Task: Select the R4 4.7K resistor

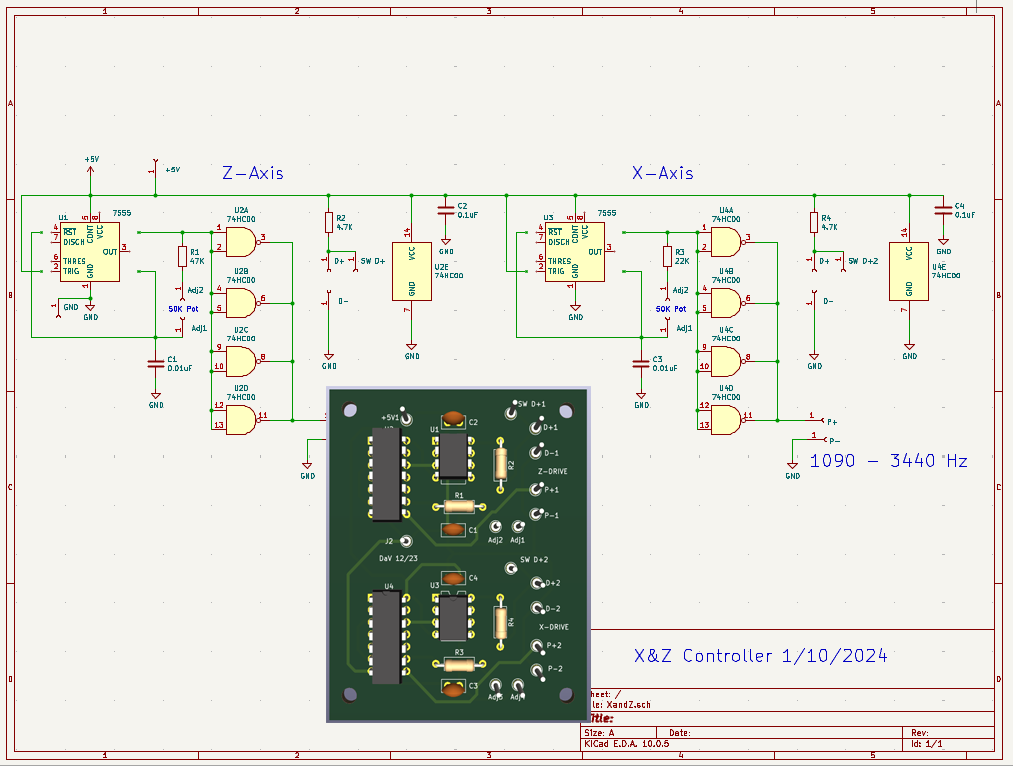Action: pyautogui.click(x=814, y=223)
